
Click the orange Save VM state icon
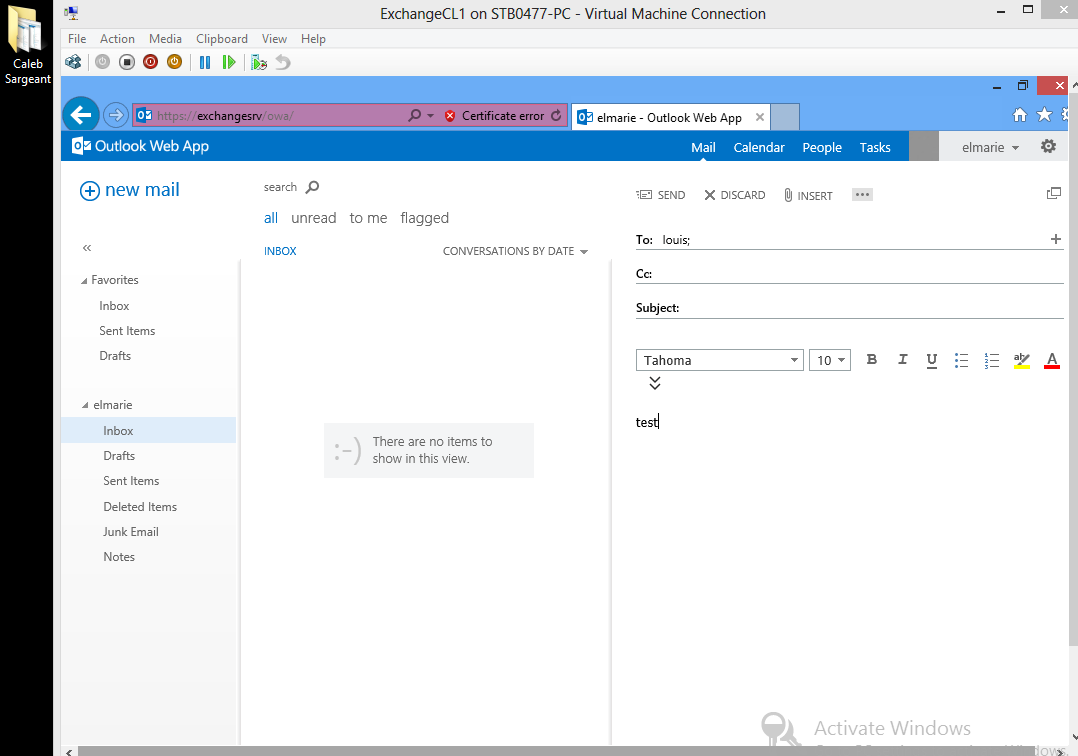(x=175, y=63)
